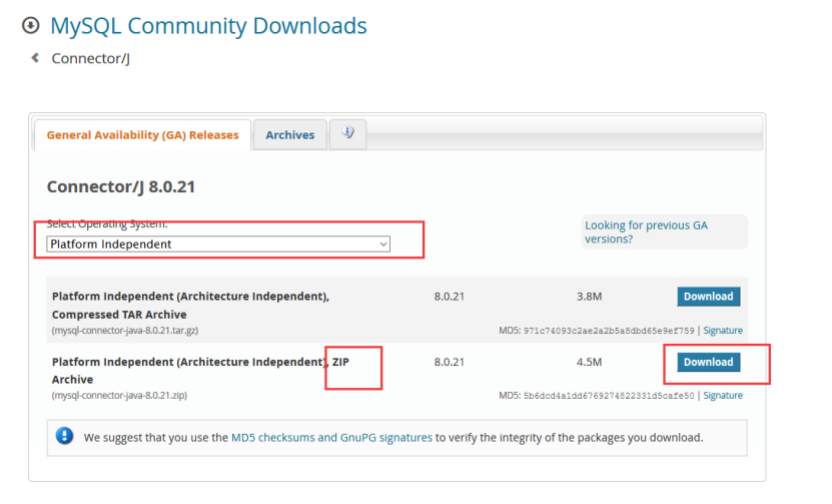Select General Availability (GA) Releases tab

pos(143,135)
